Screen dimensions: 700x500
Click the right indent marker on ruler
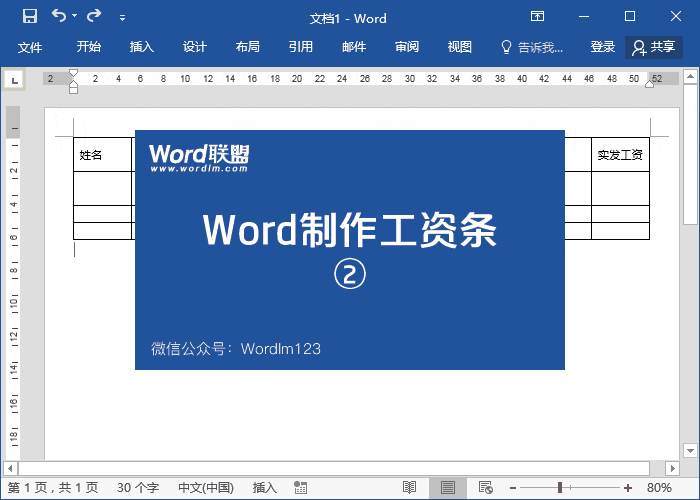tap(650, 84)
